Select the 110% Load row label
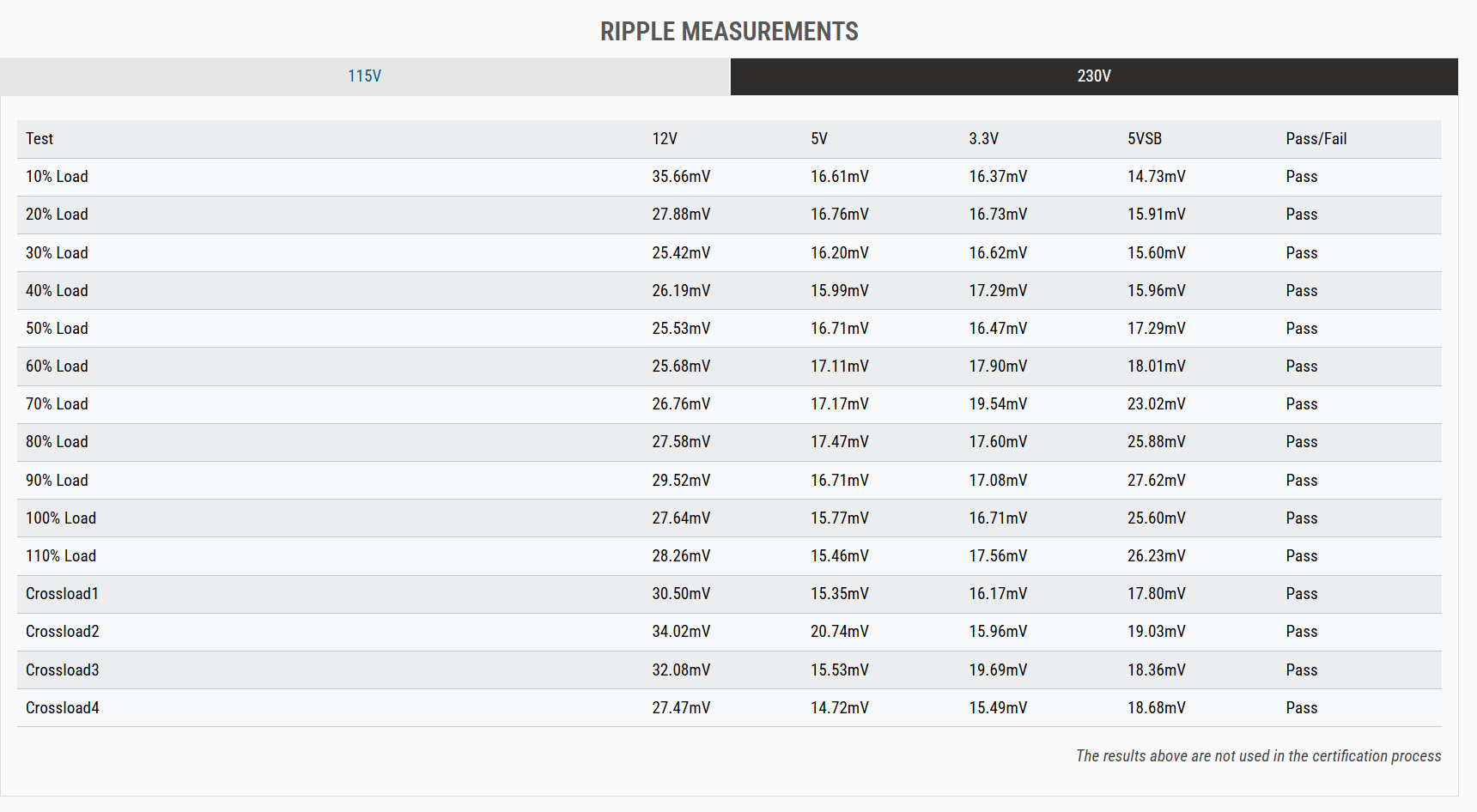1477x812 pixels. [61, 556]
